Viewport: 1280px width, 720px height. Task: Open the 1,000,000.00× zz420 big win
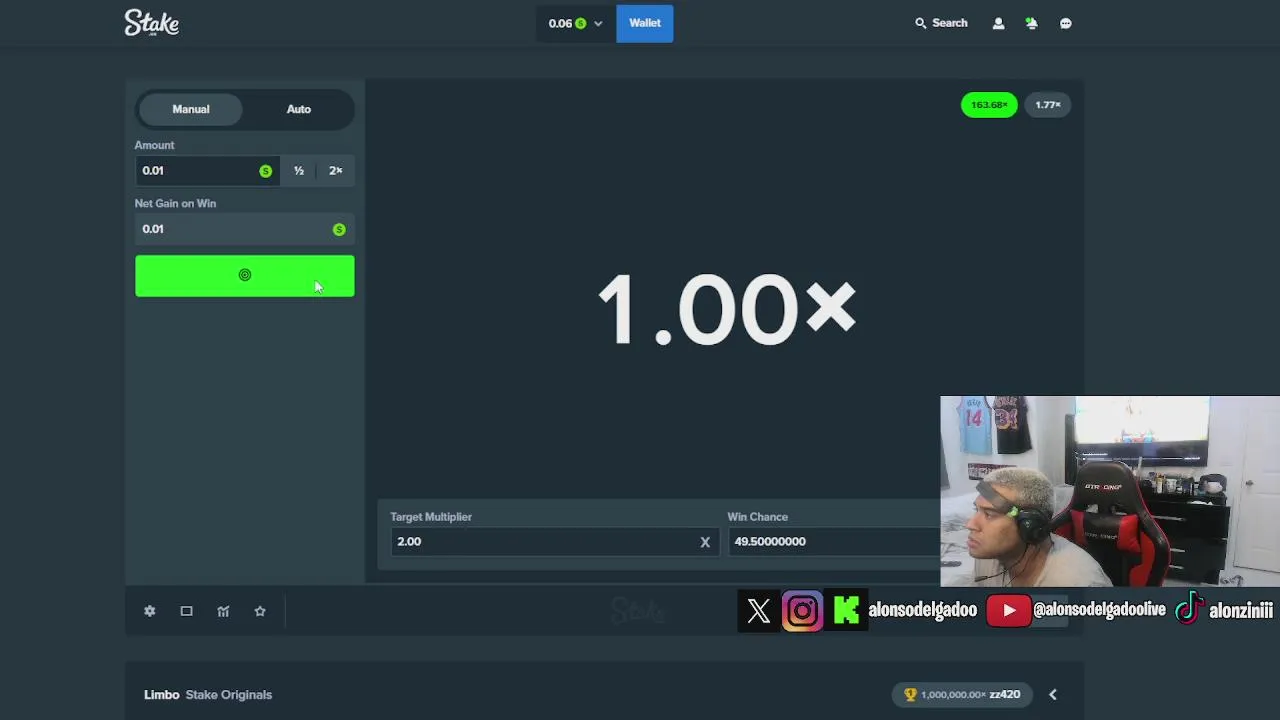(962, 695)
